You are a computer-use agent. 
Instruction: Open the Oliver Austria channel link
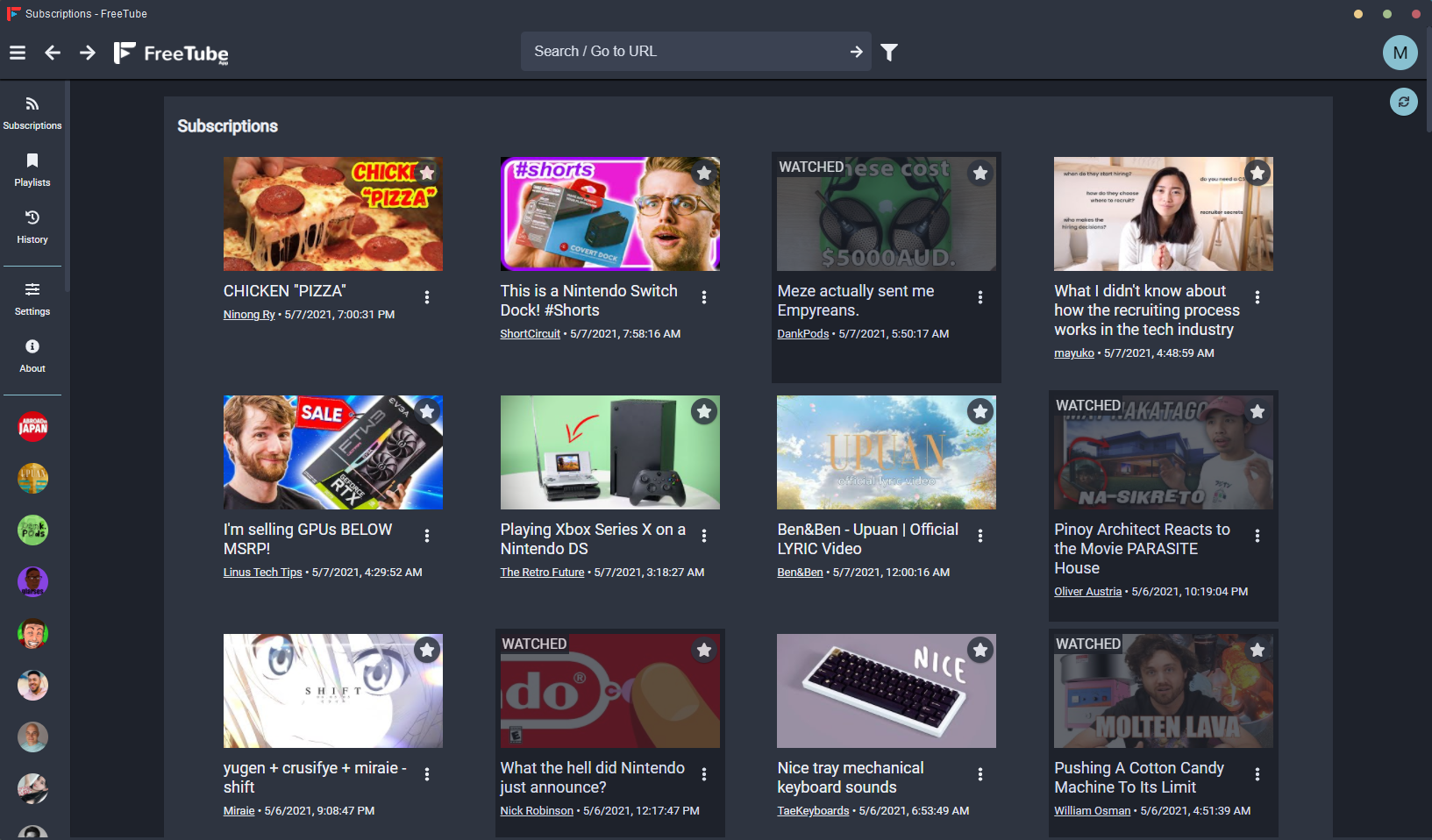coord(1088,592)
